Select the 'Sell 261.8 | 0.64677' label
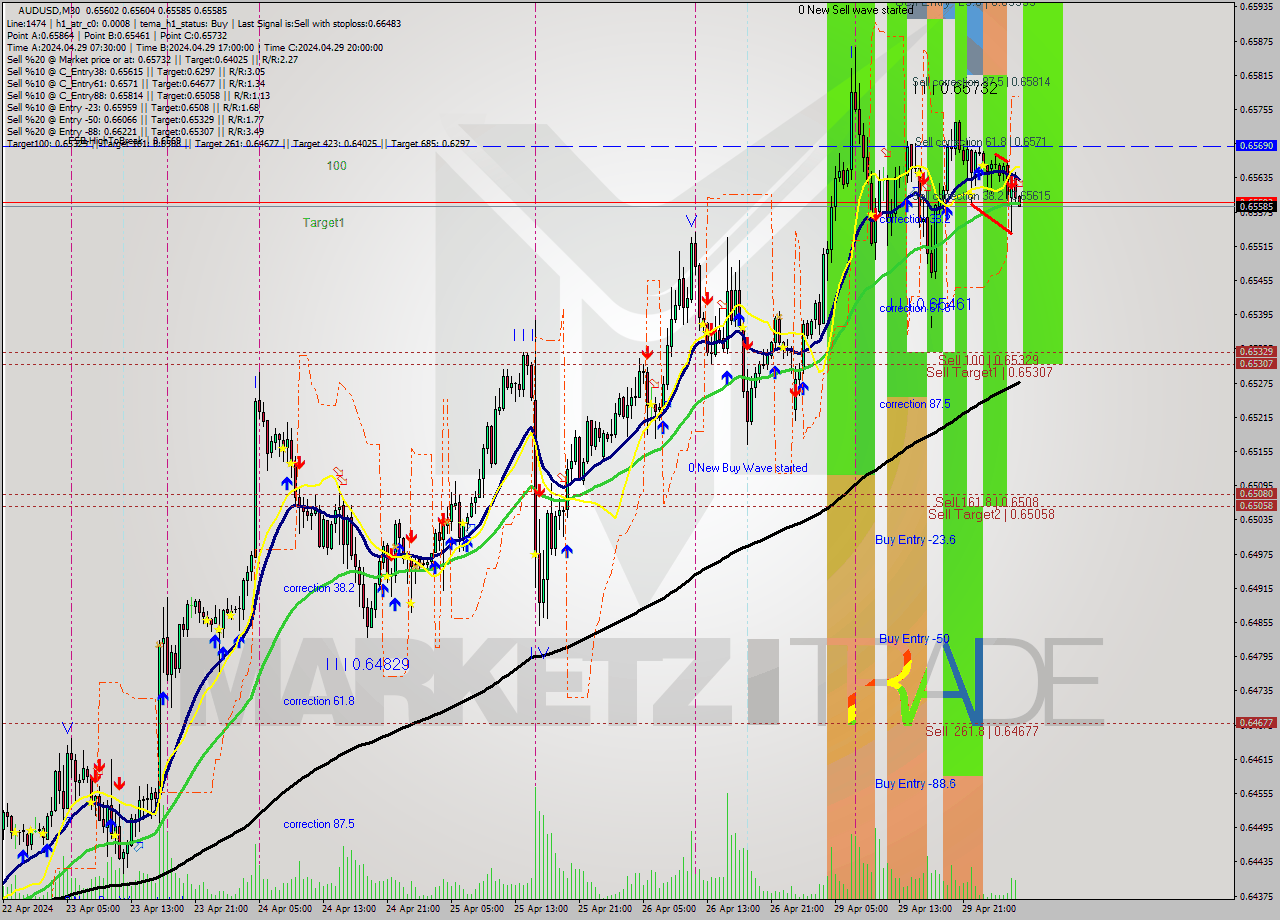The width and height of the screenshot is (1280, 920). click(982, 731)
